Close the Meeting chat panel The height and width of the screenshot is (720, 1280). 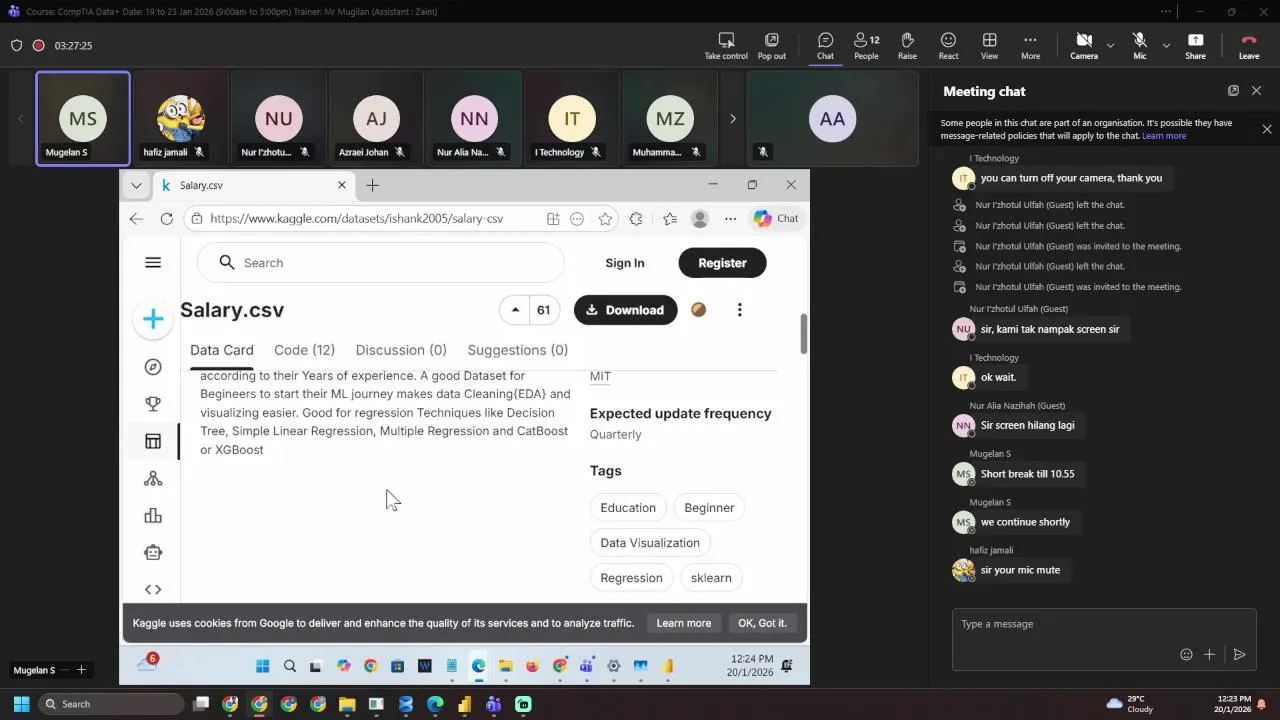click(1257, 91)
